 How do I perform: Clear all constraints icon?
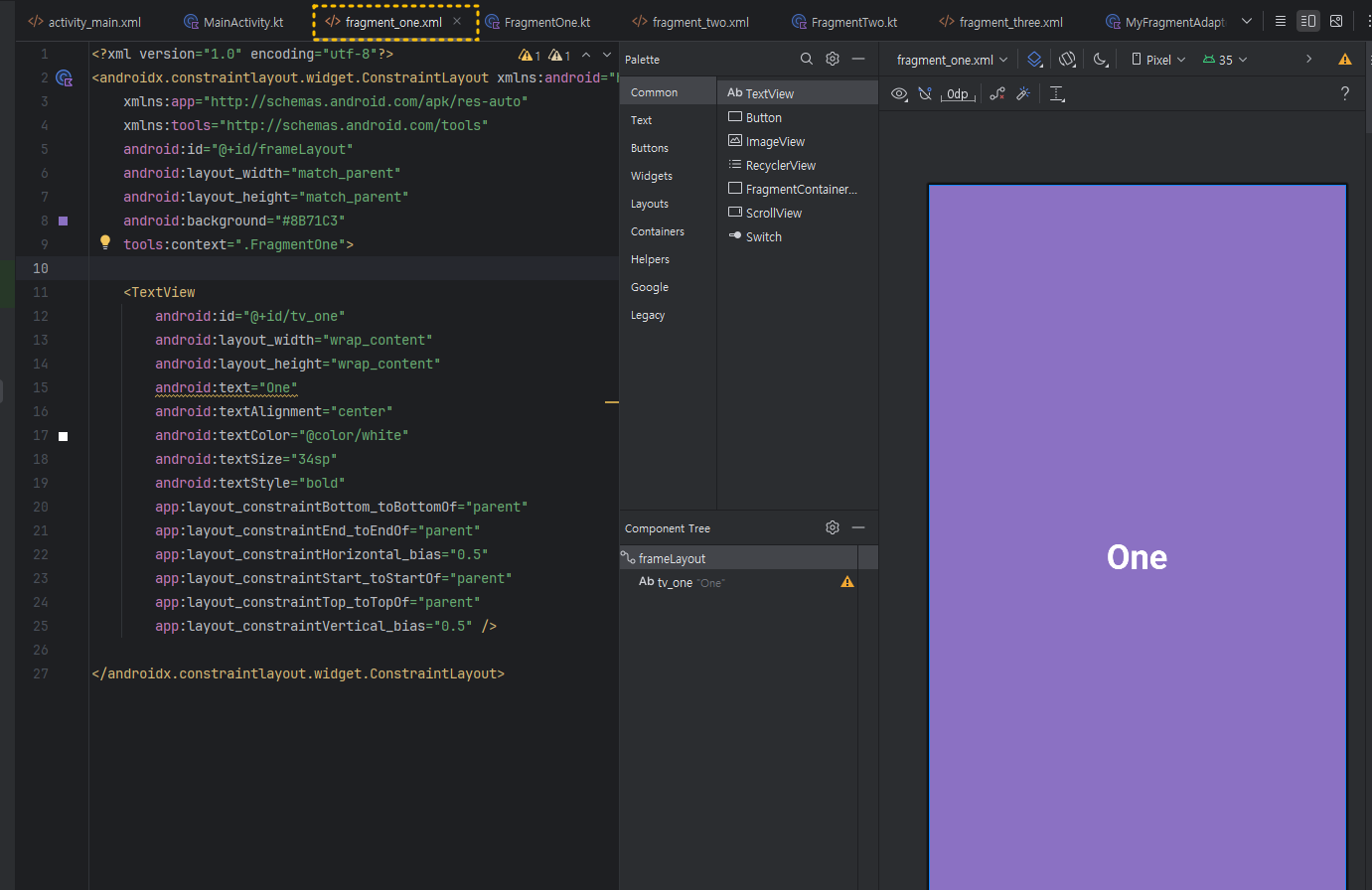pyautogui.click(x=997, y=93)
